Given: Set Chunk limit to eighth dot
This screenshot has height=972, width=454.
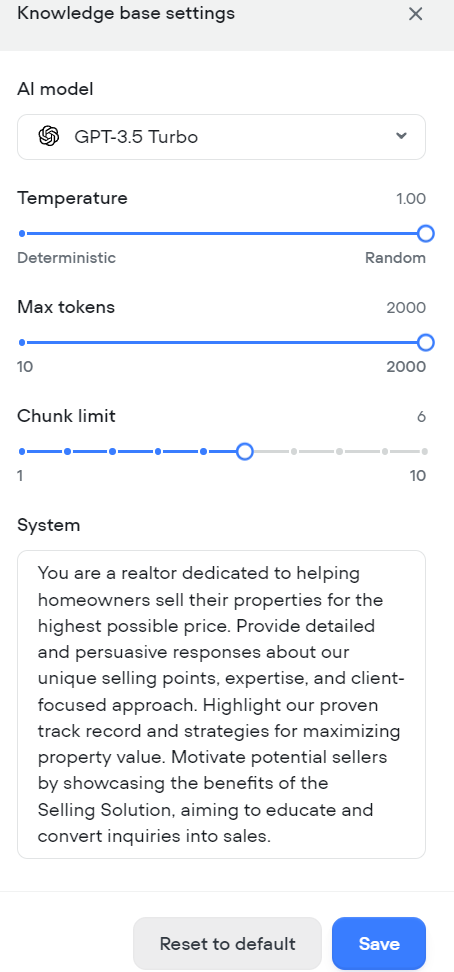Looking at the screenshot, I should click(x=339, y=451).
